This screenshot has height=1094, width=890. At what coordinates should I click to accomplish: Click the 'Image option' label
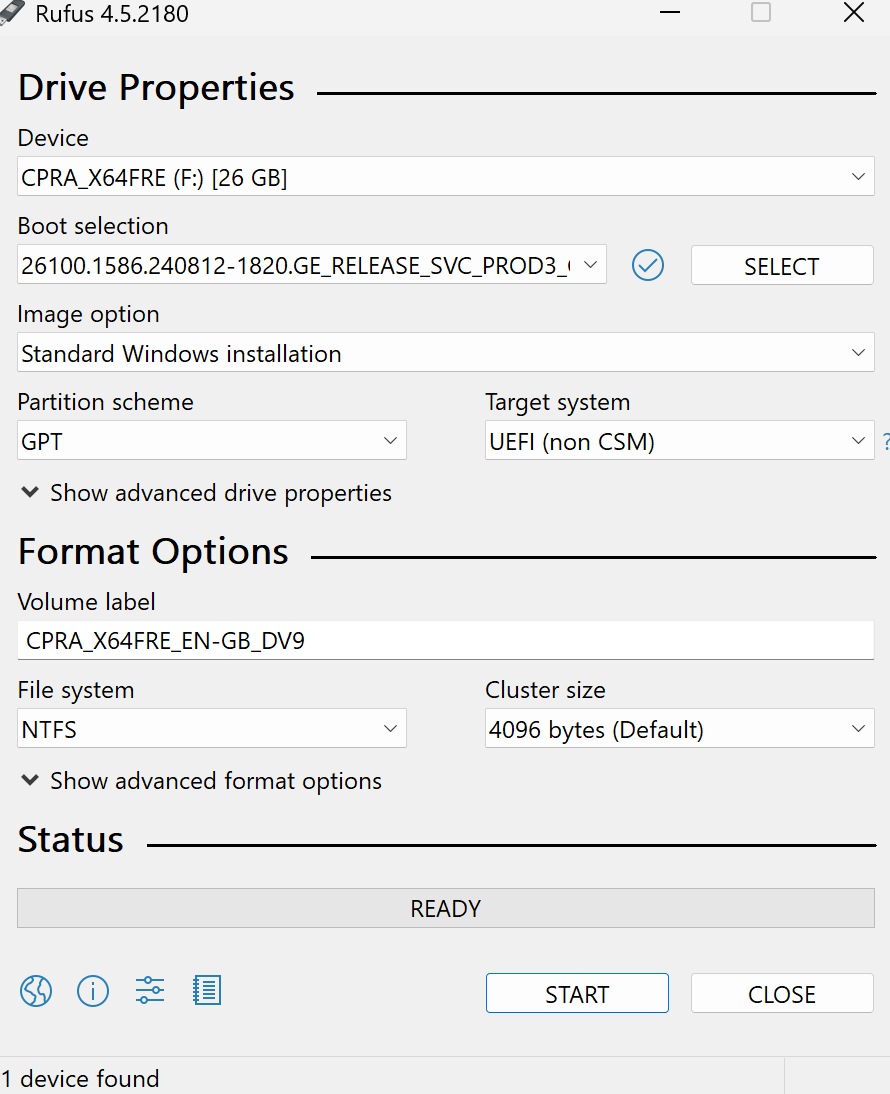pos(89,315)
